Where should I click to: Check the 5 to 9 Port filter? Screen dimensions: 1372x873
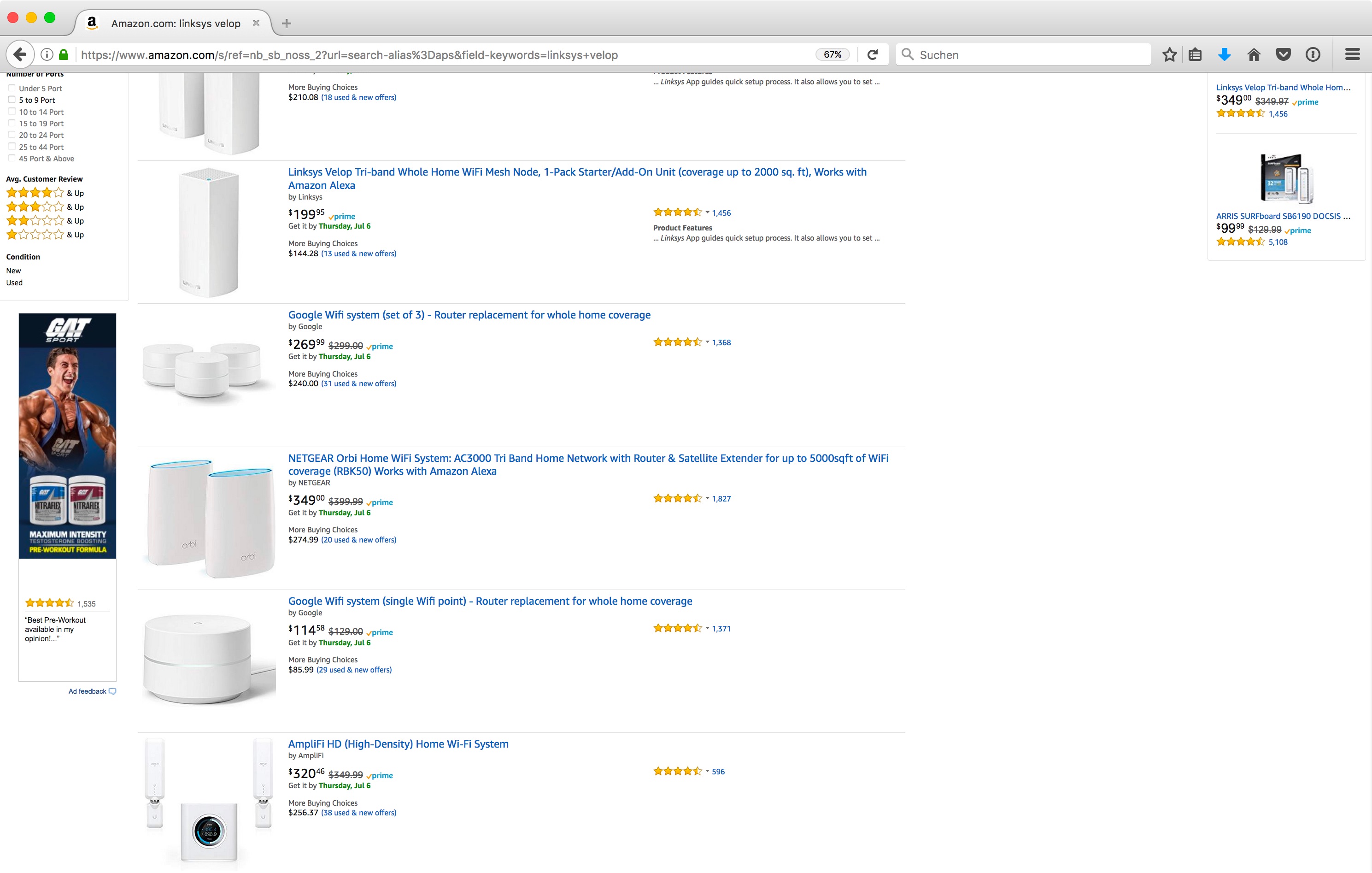click(x=12, y=100)
